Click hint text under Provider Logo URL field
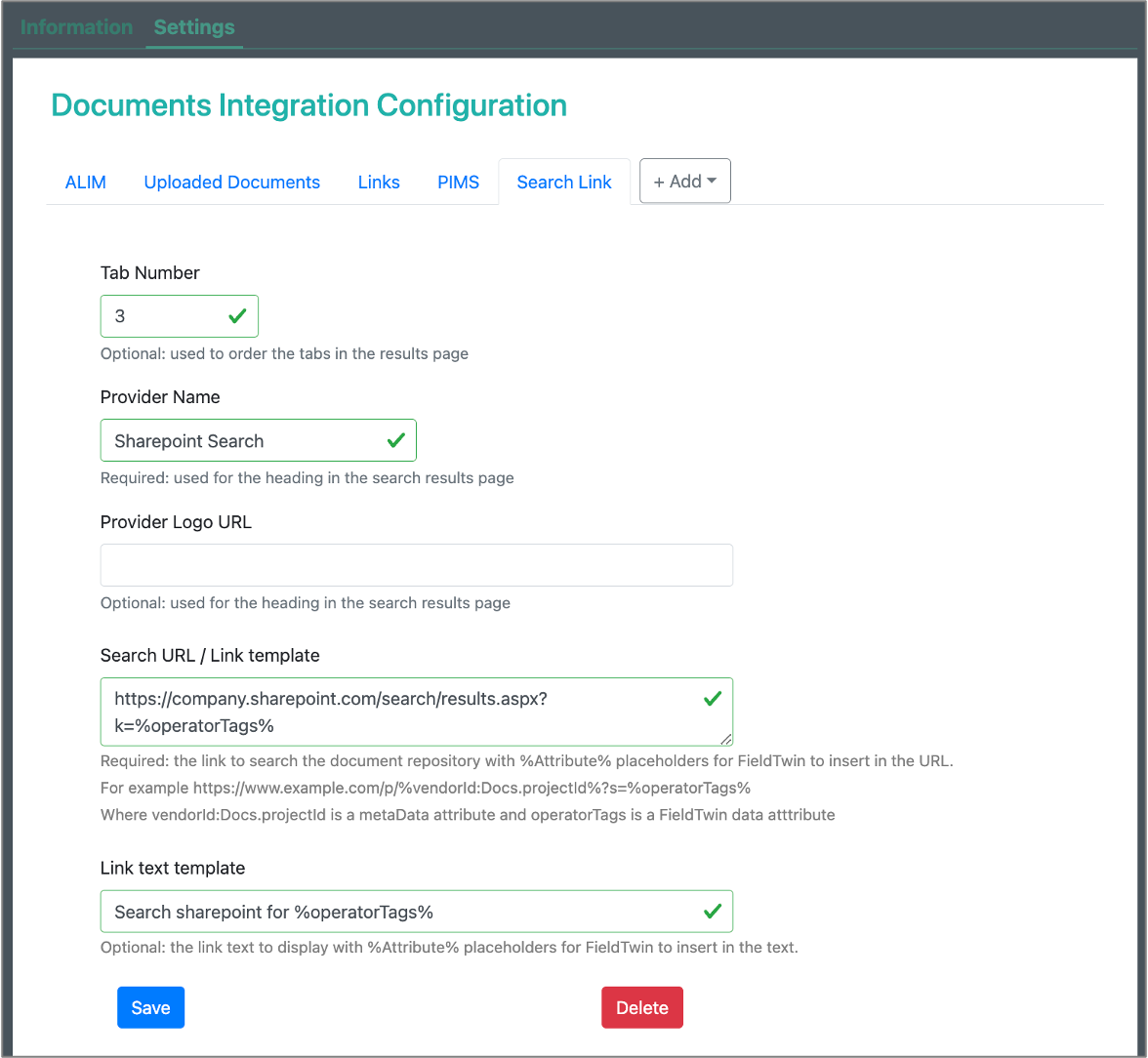Image resolution: width=1148 pixels, height=1058 pixels. [306, 603]
